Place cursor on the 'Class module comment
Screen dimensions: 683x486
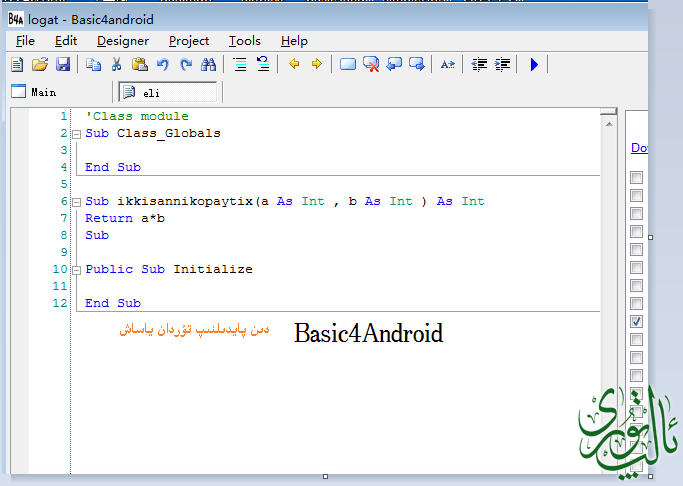pyautogui.click(x=137, y=116)
